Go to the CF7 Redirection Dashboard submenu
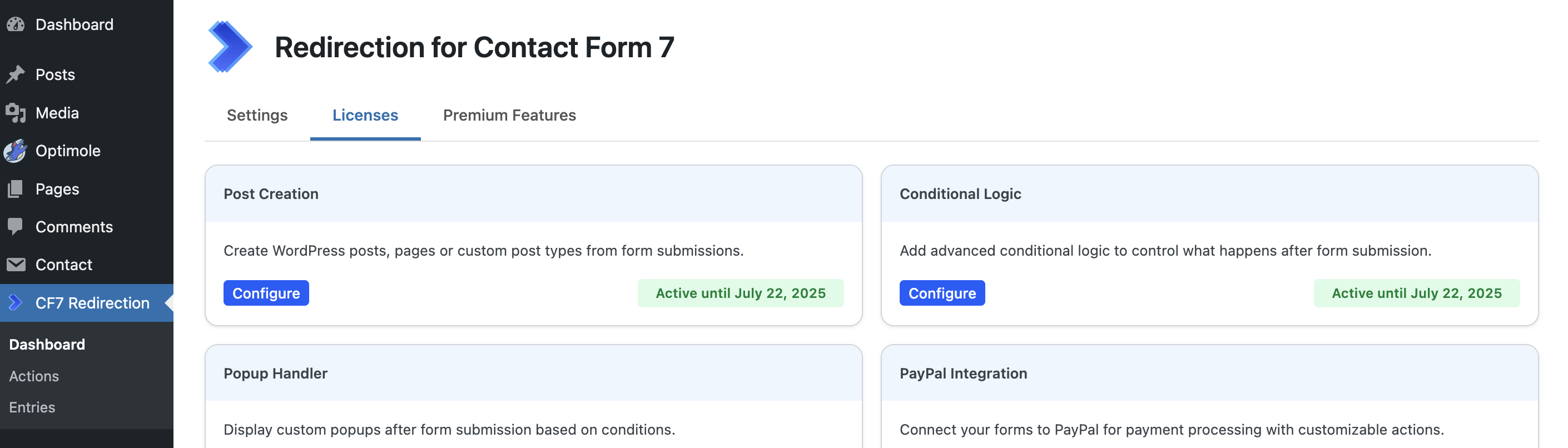1568x448 pixels. 47,345
